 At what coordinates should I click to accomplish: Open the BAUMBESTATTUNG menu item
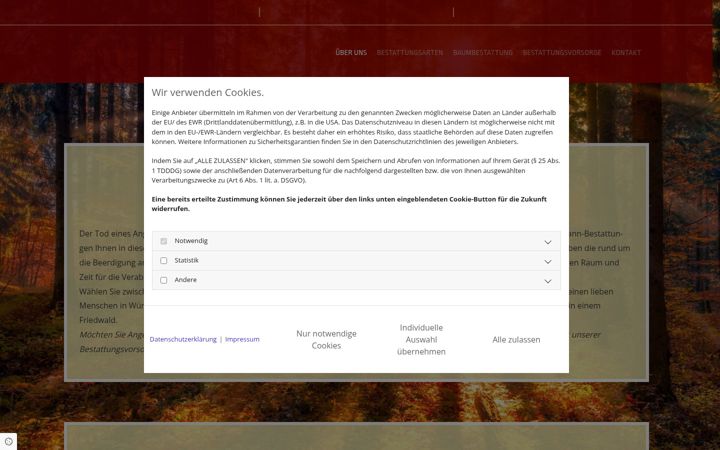(x=483, y=52)
